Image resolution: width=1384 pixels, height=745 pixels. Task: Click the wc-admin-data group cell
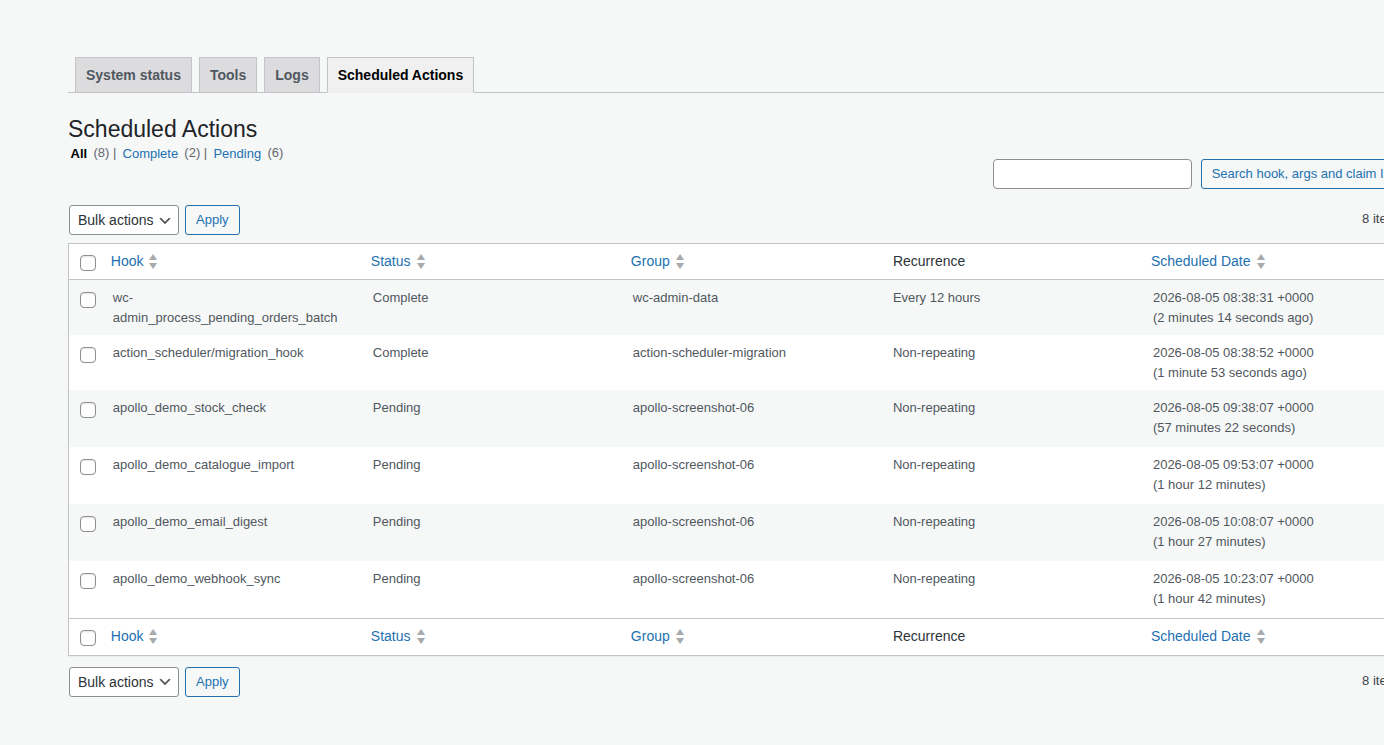675,298
